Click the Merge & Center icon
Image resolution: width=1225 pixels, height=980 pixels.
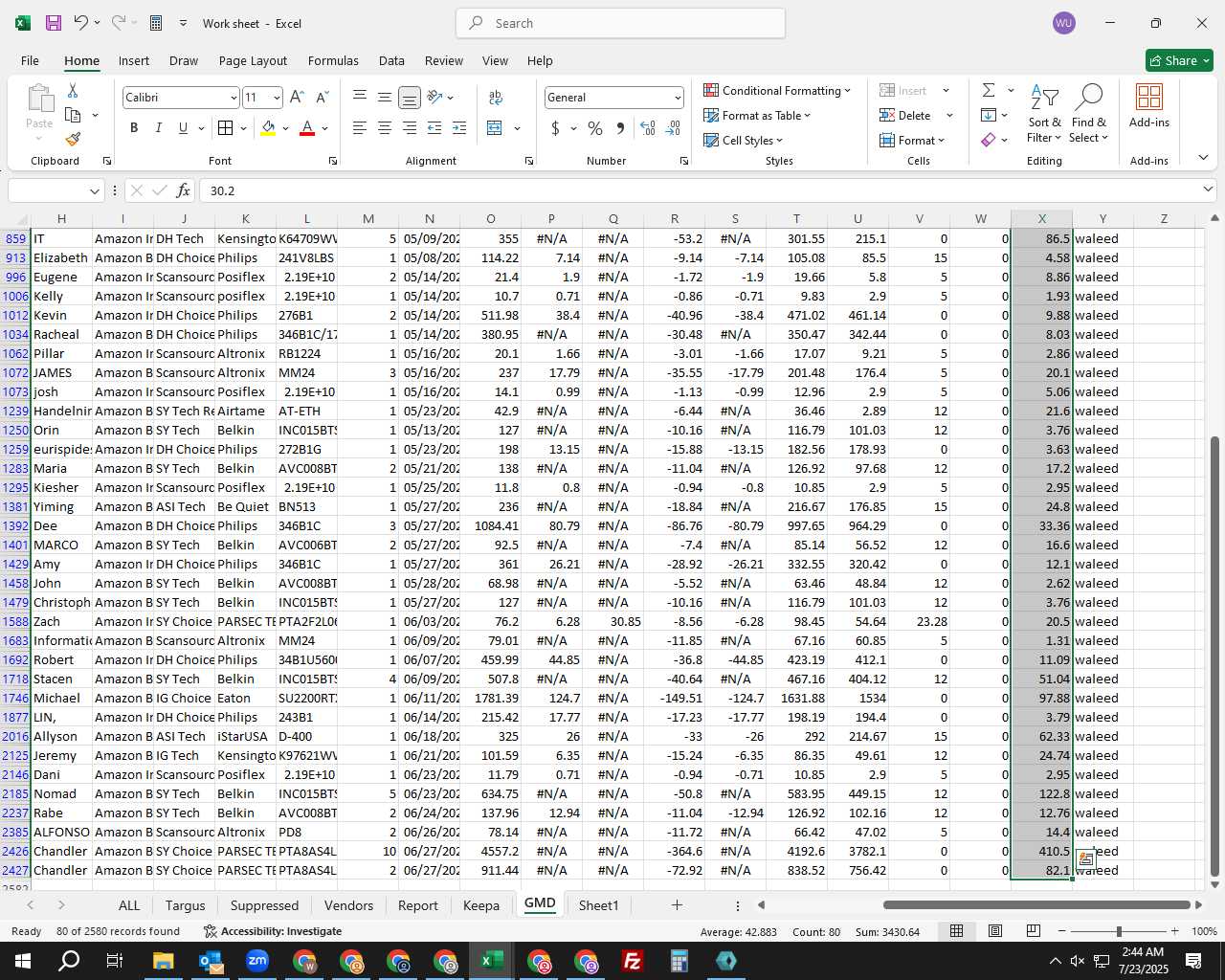(495, 128)
